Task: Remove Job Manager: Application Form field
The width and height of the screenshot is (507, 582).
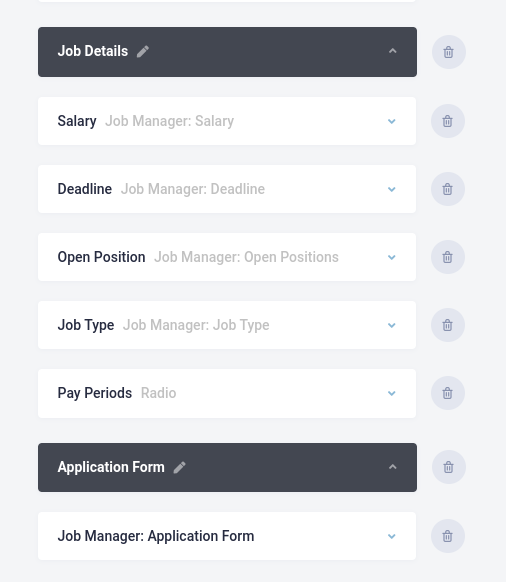Action: tap(448, 536)
